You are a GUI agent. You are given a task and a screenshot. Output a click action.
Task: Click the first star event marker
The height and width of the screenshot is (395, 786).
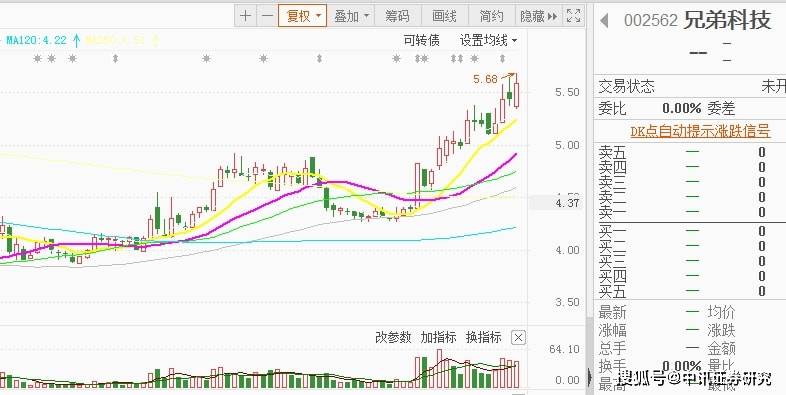pos(38,59)
